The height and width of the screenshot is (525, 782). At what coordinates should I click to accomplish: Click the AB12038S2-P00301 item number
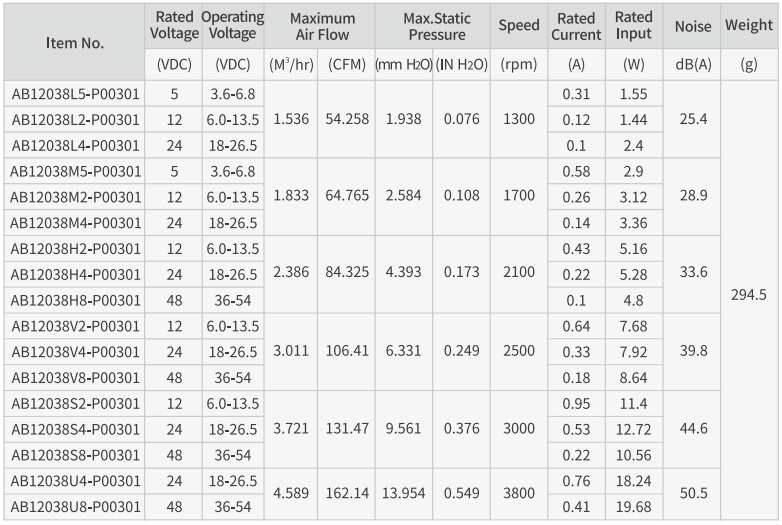74,403
